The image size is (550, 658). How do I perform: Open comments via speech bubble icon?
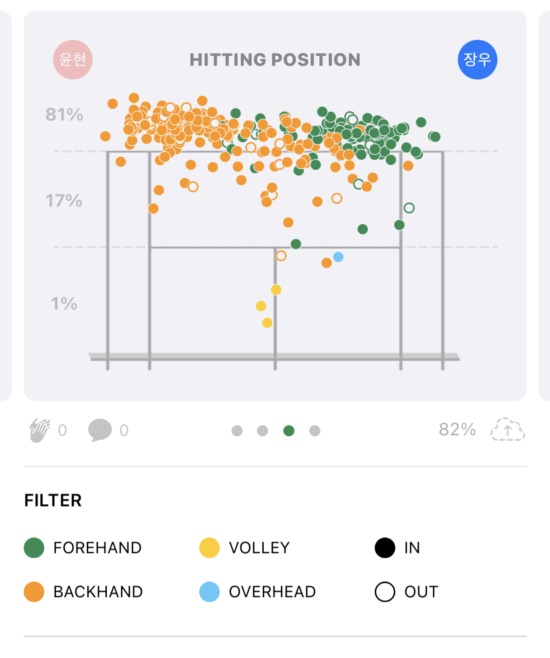point(100,430)
